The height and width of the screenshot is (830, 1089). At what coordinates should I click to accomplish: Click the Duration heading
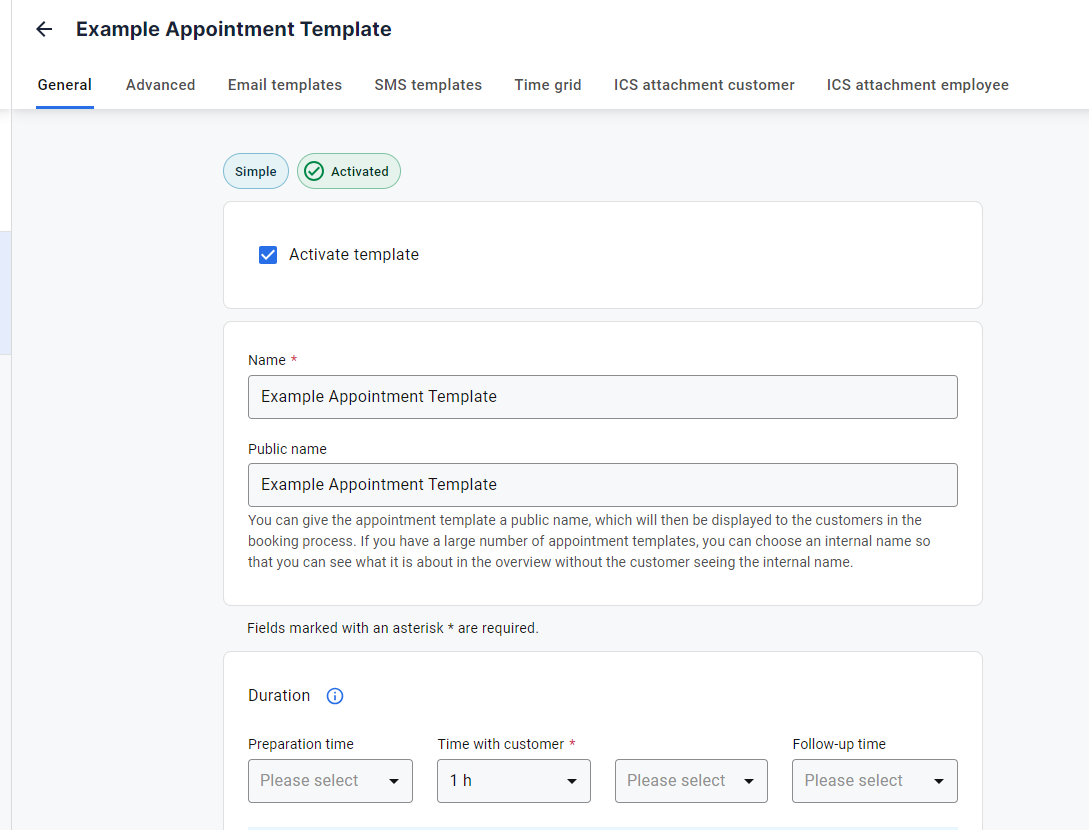pos(279,696)
